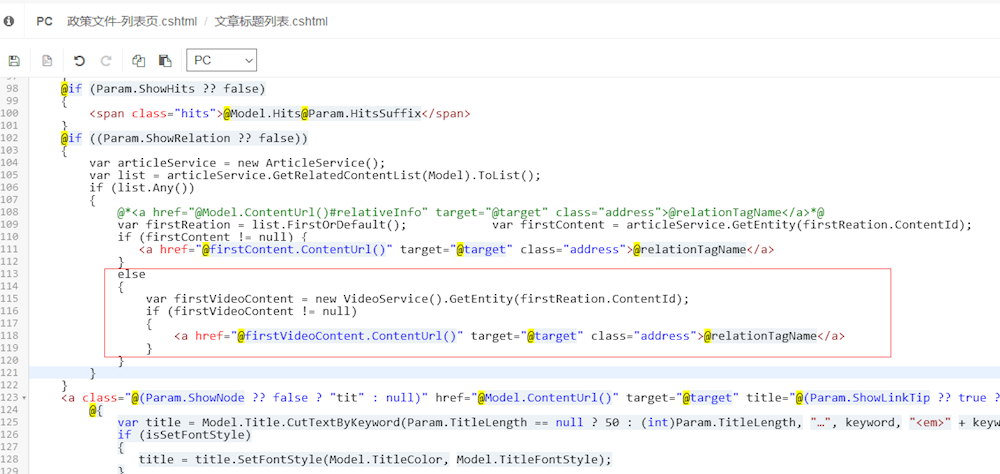This screenshot has height=474, width=1000.
Task: Click the greyed-out document icon in the toolbar
Action: point(47,61)
